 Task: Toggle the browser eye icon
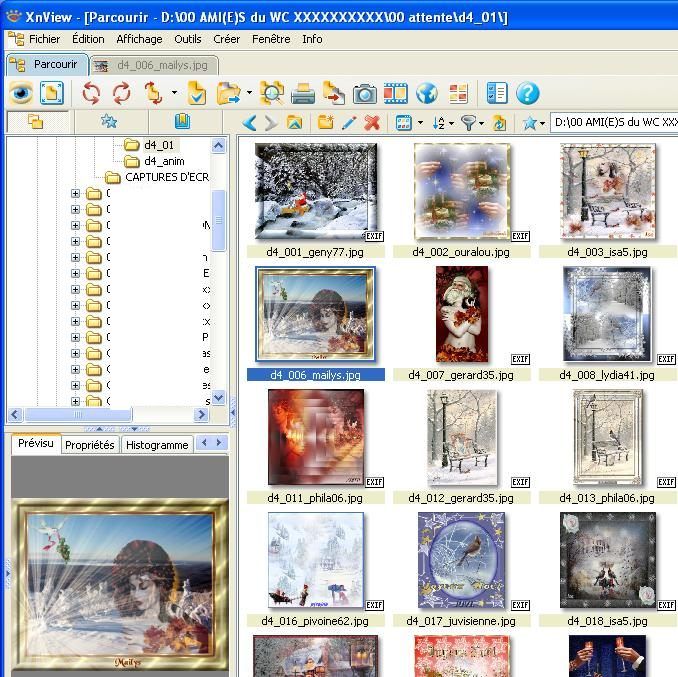click(21, 94)
